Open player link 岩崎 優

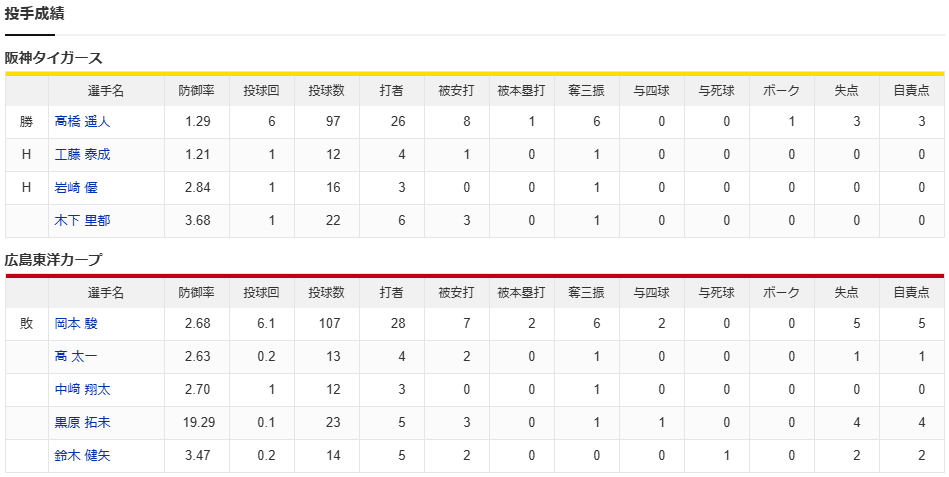tap(76, 188)
